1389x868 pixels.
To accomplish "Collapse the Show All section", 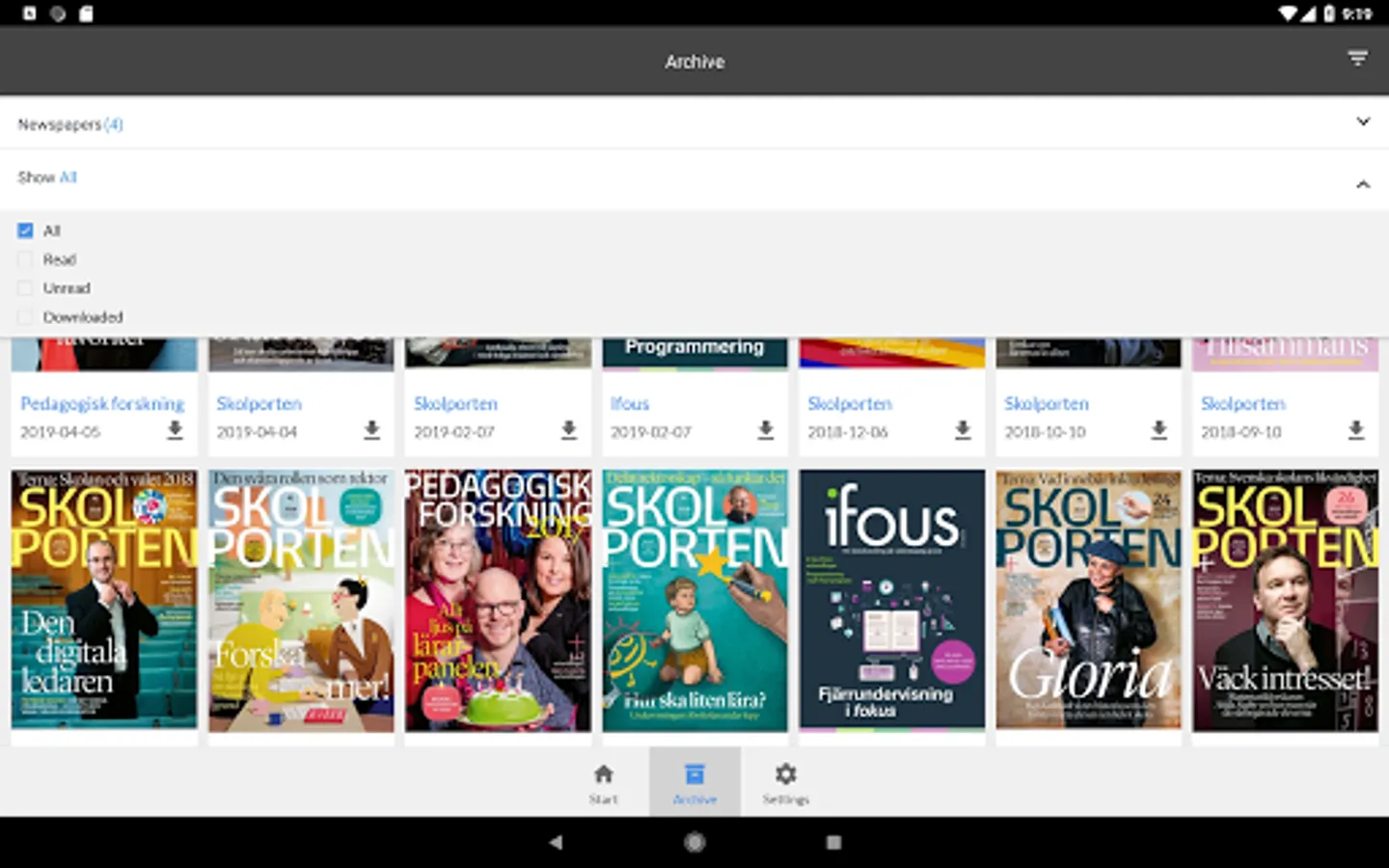I will 694,178.
